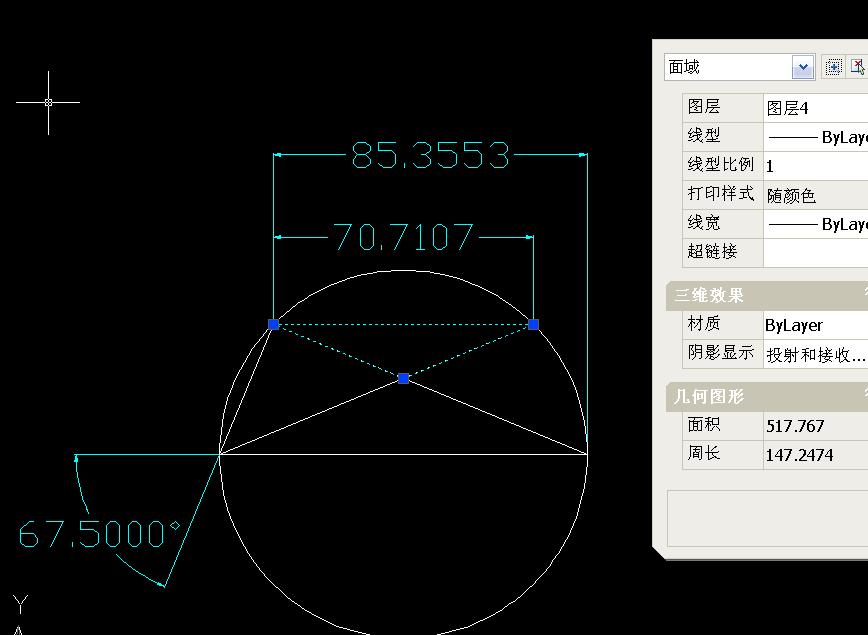This screenshot has height=635, width=868.
Task: Click the ByLayer value in the 材质 row
Action: (815, 325)
